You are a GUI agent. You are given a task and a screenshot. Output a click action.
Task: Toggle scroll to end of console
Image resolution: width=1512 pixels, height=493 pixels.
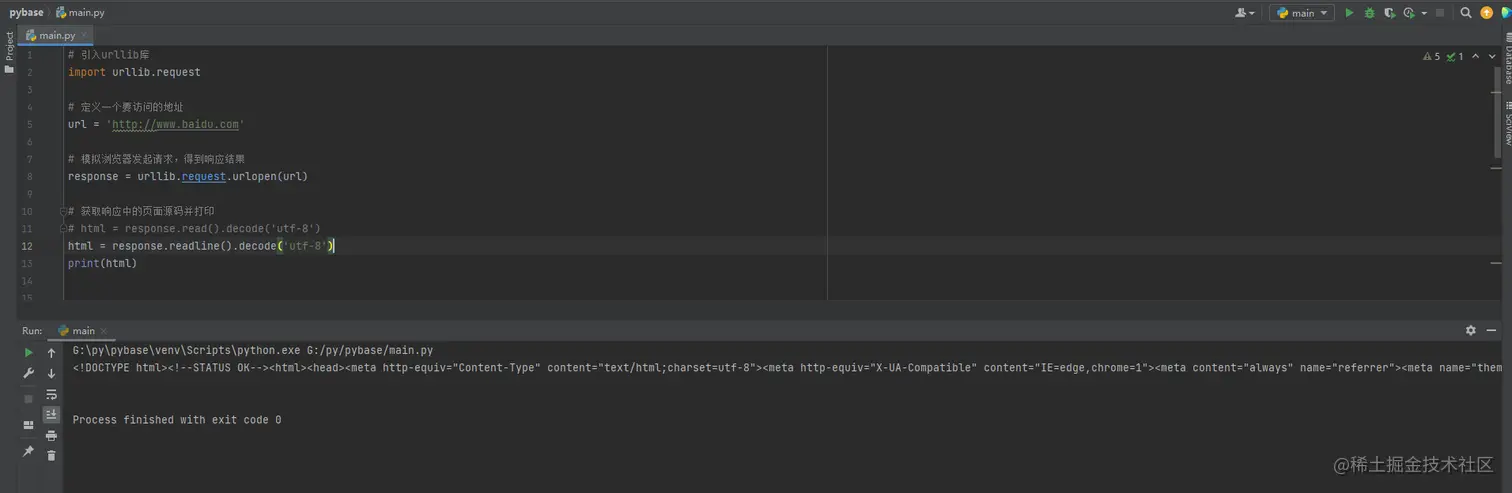52,414
